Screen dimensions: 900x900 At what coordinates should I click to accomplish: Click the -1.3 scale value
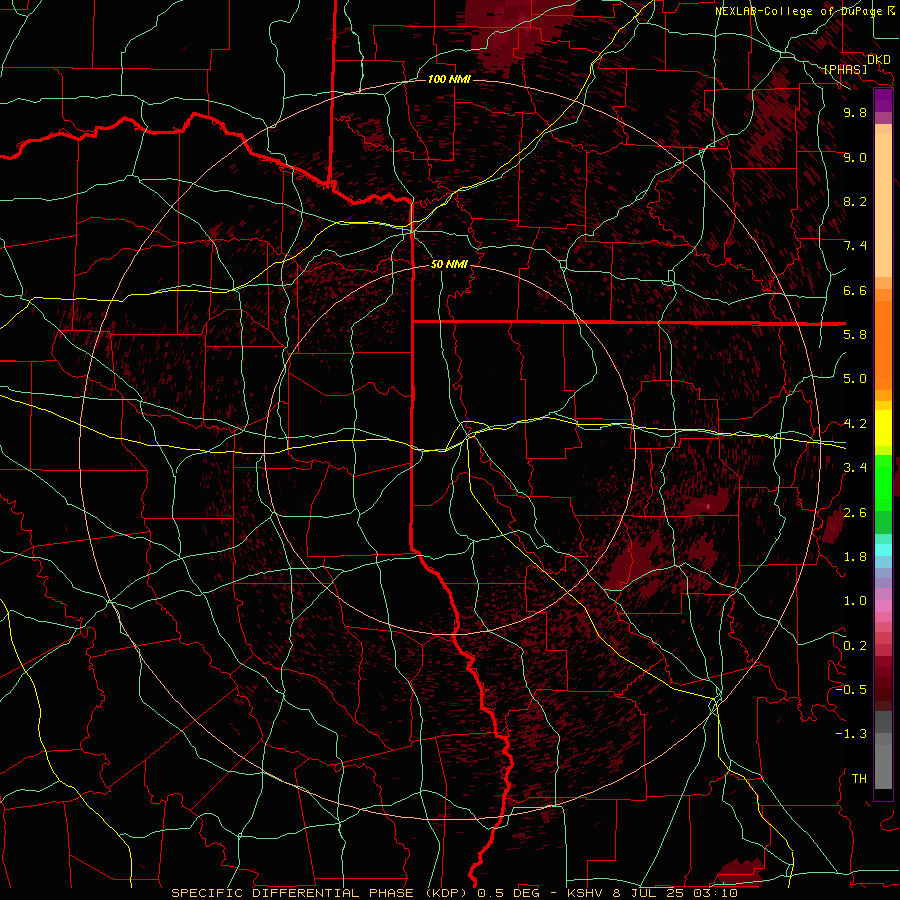pos(851,734)
